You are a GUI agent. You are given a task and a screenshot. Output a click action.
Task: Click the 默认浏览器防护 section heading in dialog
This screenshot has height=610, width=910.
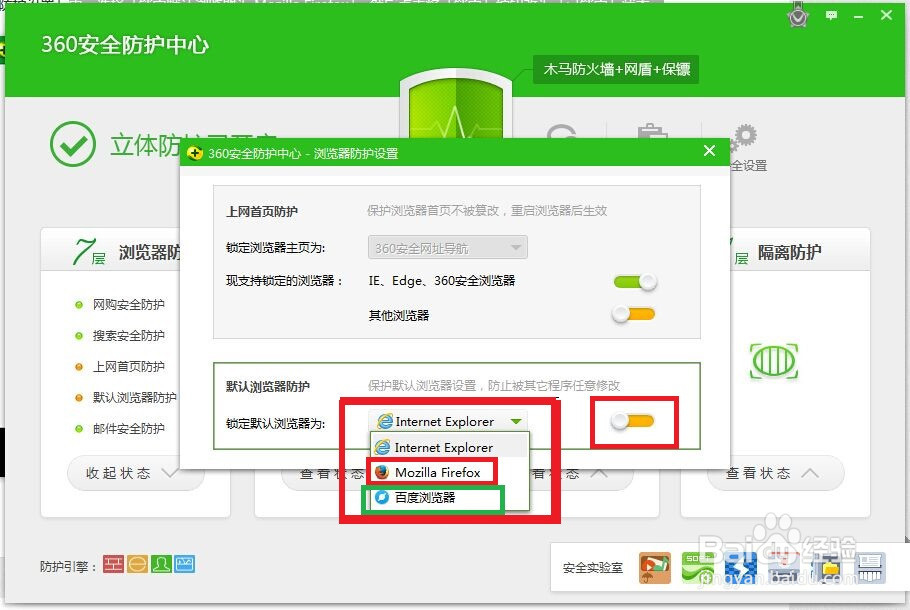(268, 387)
